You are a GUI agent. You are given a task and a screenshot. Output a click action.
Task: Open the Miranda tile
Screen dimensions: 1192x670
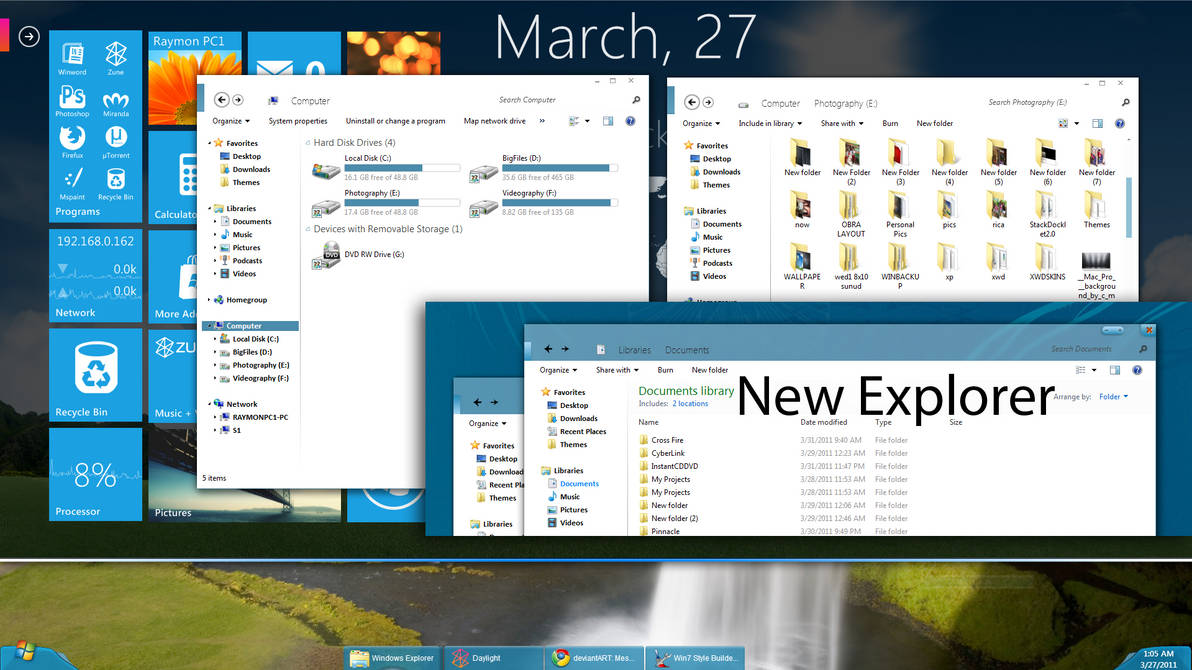click(x=116, y=99)
